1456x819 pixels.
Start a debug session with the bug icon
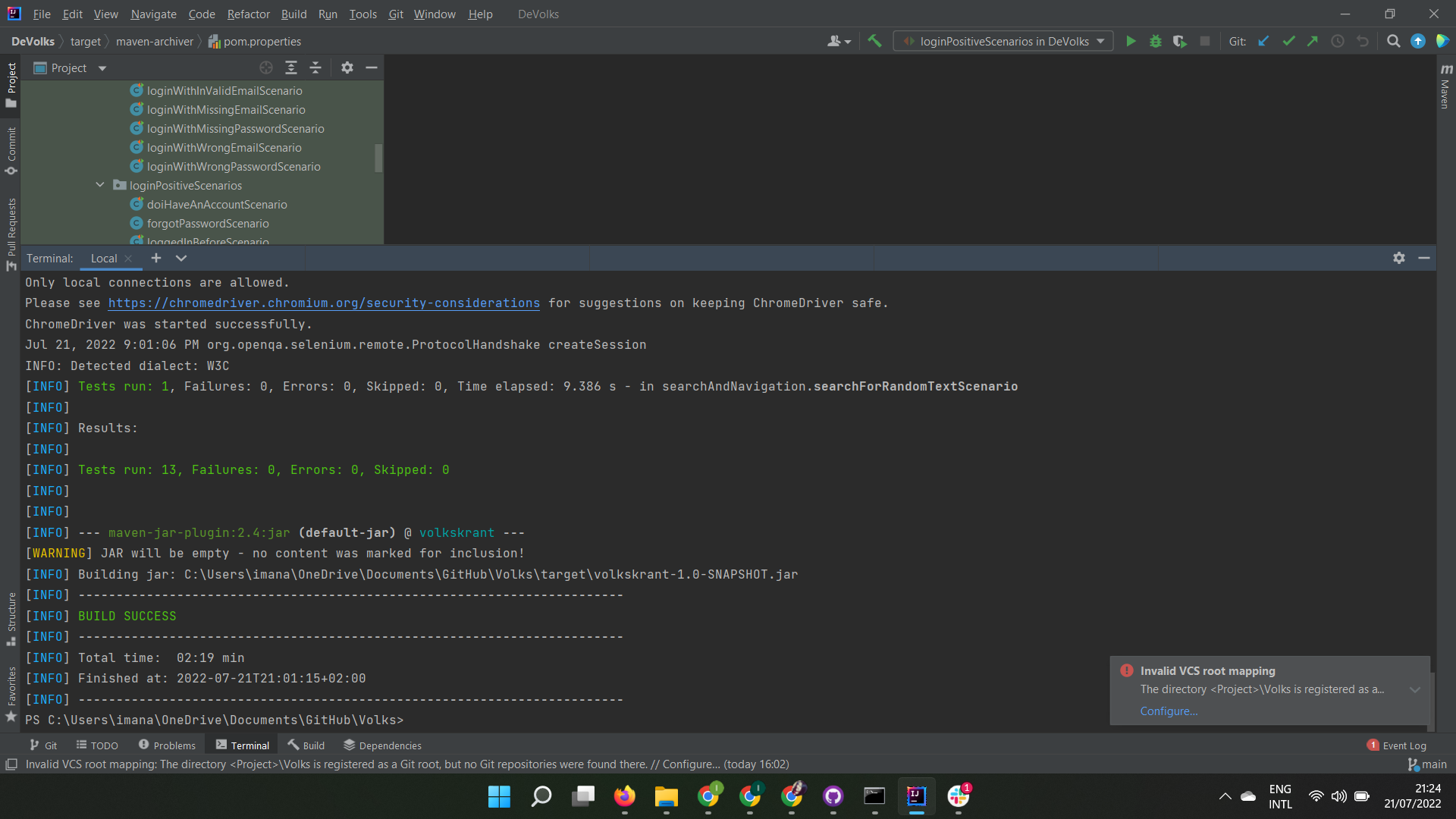(1155, 41)
